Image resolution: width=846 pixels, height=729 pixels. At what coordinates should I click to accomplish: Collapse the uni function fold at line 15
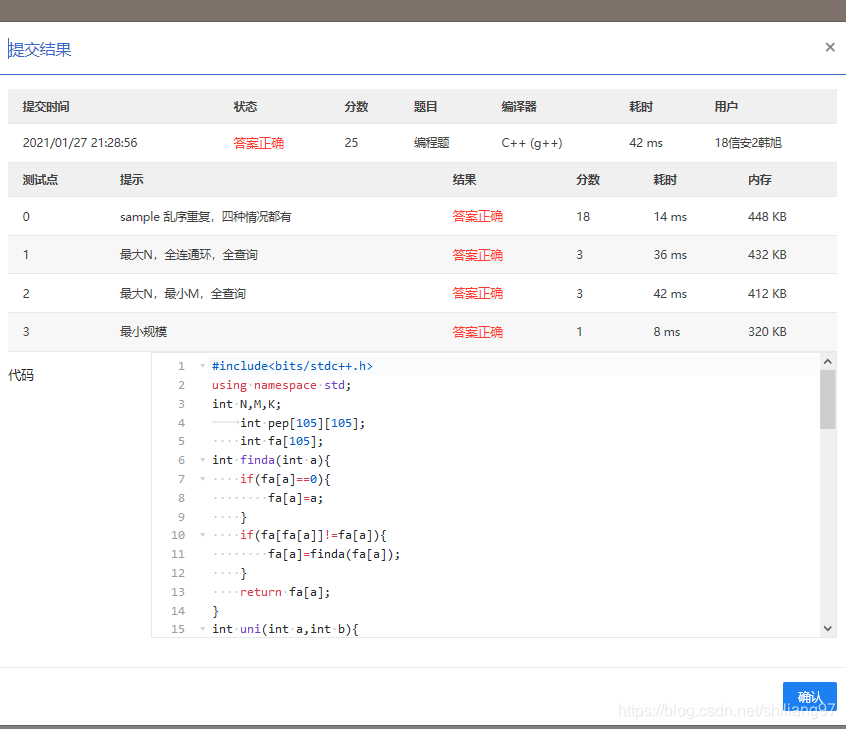[x=203, y=629]
